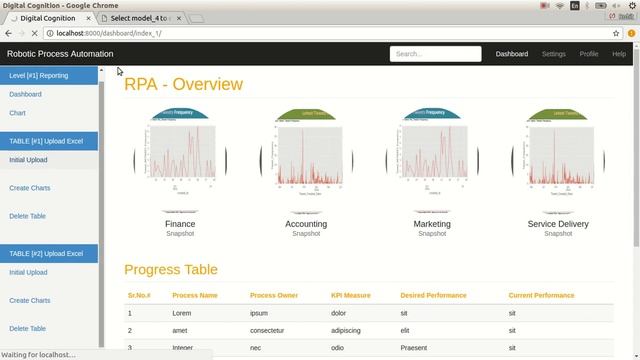The image size is (640, 360).
Task: Click the KPI Measure column header
Action: tap(351, 296)
